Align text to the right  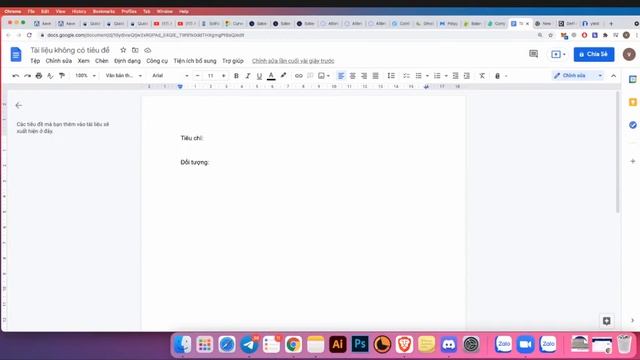click(364, 76)
